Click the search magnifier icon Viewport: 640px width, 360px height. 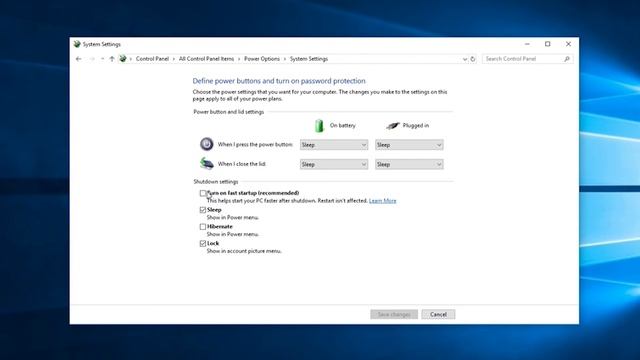point(567,59)
